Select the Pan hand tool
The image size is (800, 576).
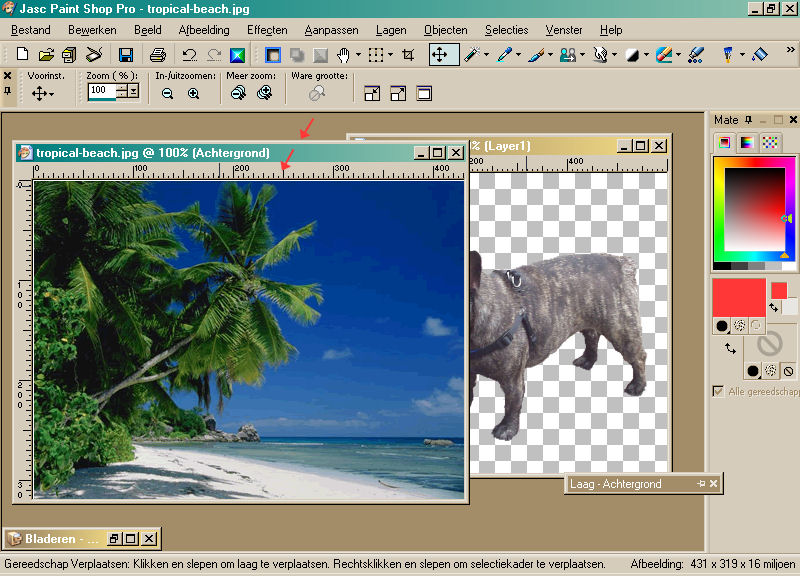[x=343, y=55]
